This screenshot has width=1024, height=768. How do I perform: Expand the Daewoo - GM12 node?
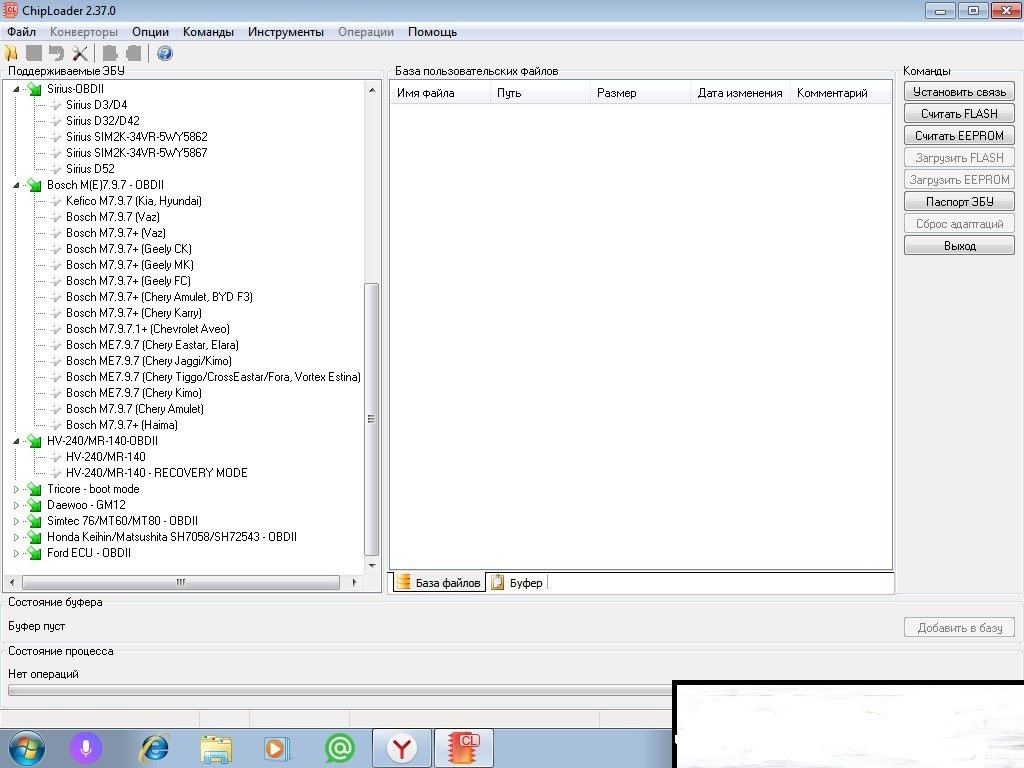16,505
